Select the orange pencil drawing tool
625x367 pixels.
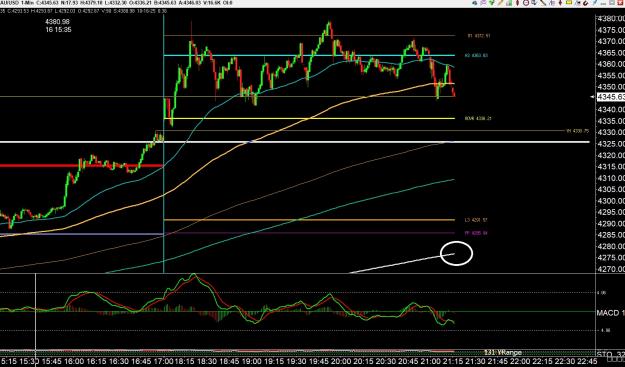(x=500, y=2)
